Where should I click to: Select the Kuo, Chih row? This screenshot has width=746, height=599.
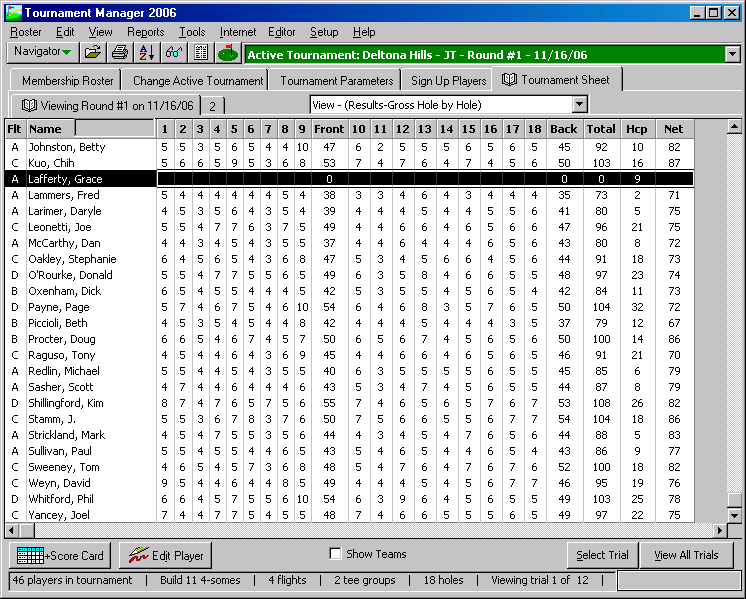(x=349, y=163)
